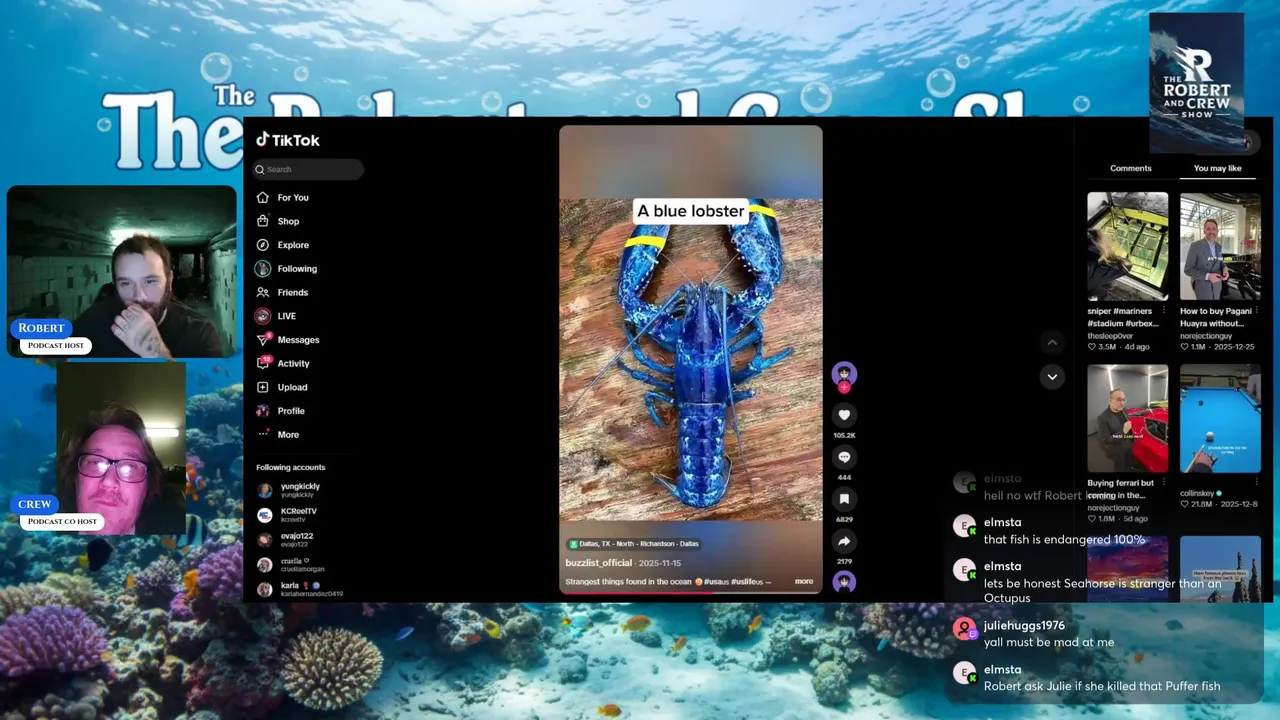The width and height of the screenshot is (1280, 720).
Task: Follow creator via avatar plus button
Action: 844,387
